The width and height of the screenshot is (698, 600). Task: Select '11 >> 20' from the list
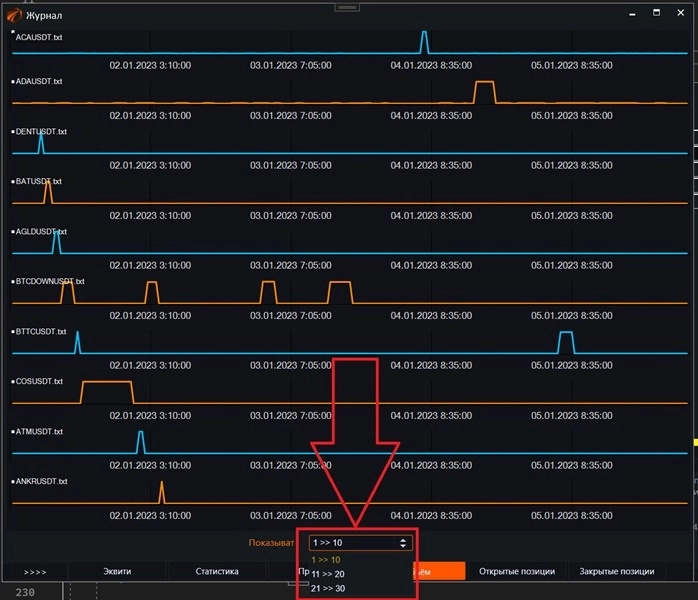(x=327, y=574)
